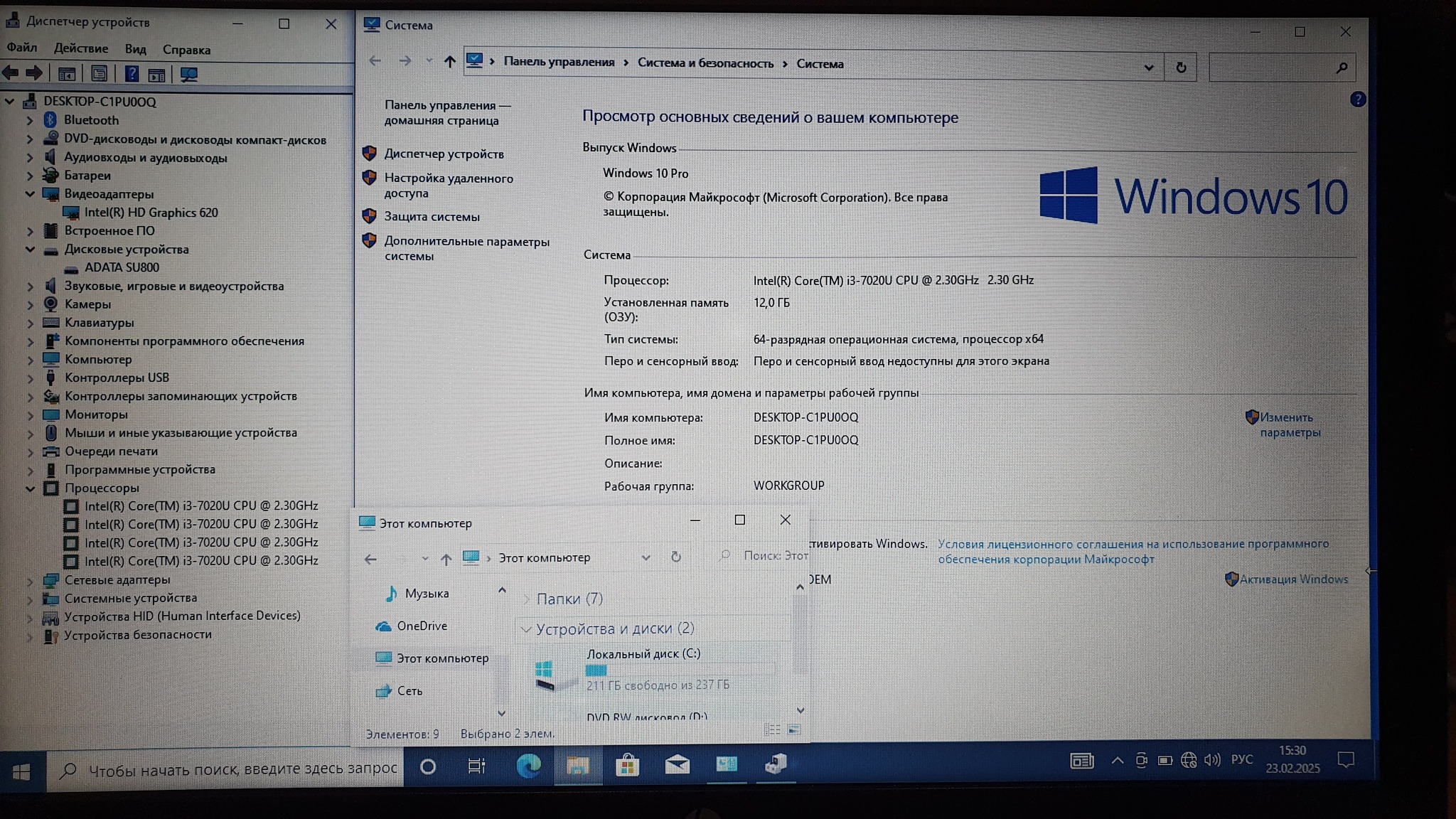Open the Mail app on taskbar
The height and width of the screenshot is (819, 1456).
(677, 765)
